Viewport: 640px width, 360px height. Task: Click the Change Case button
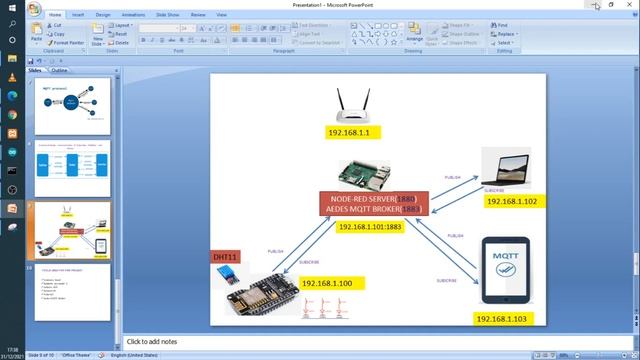(x=204, y=40)
